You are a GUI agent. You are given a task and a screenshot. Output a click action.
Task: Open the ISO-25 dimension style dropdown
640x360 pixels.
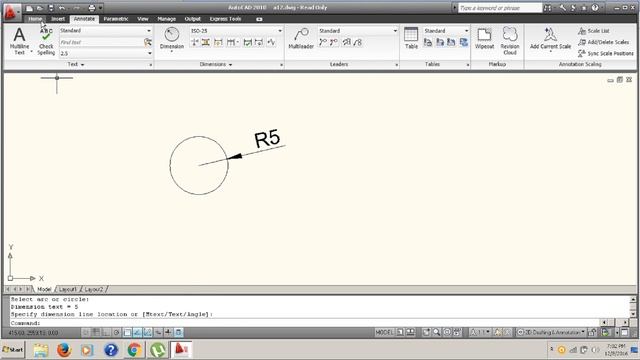[x=280, y=31]
